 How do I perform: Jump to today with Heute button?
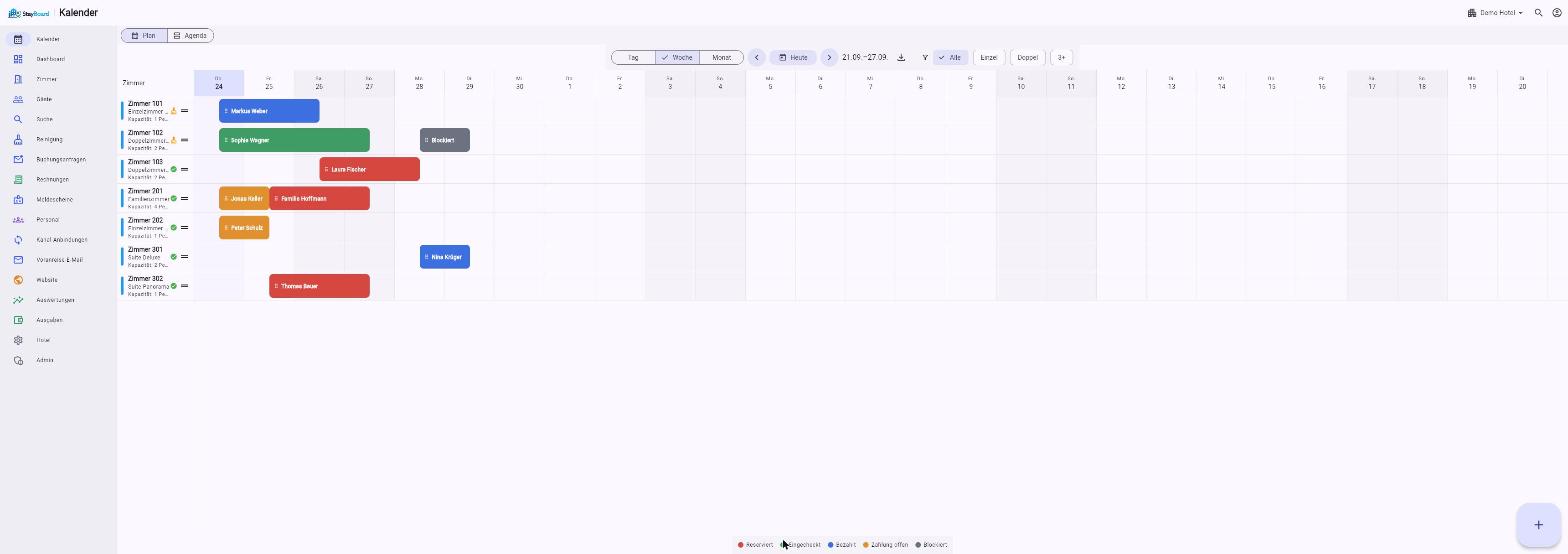(793, 57)
